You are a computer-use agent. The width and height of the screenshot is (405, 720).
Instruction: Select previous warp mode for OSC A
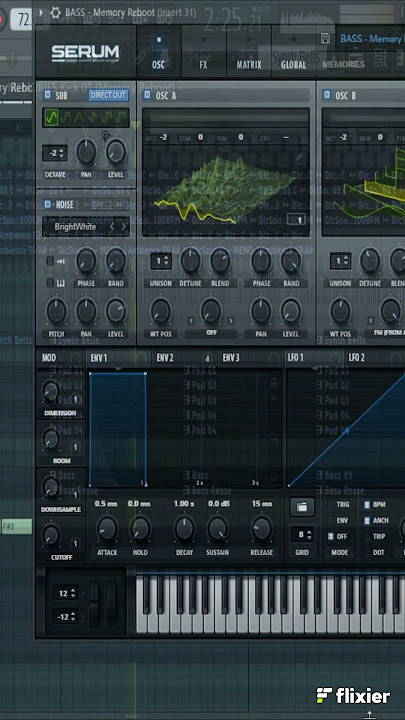pos(191,321)
